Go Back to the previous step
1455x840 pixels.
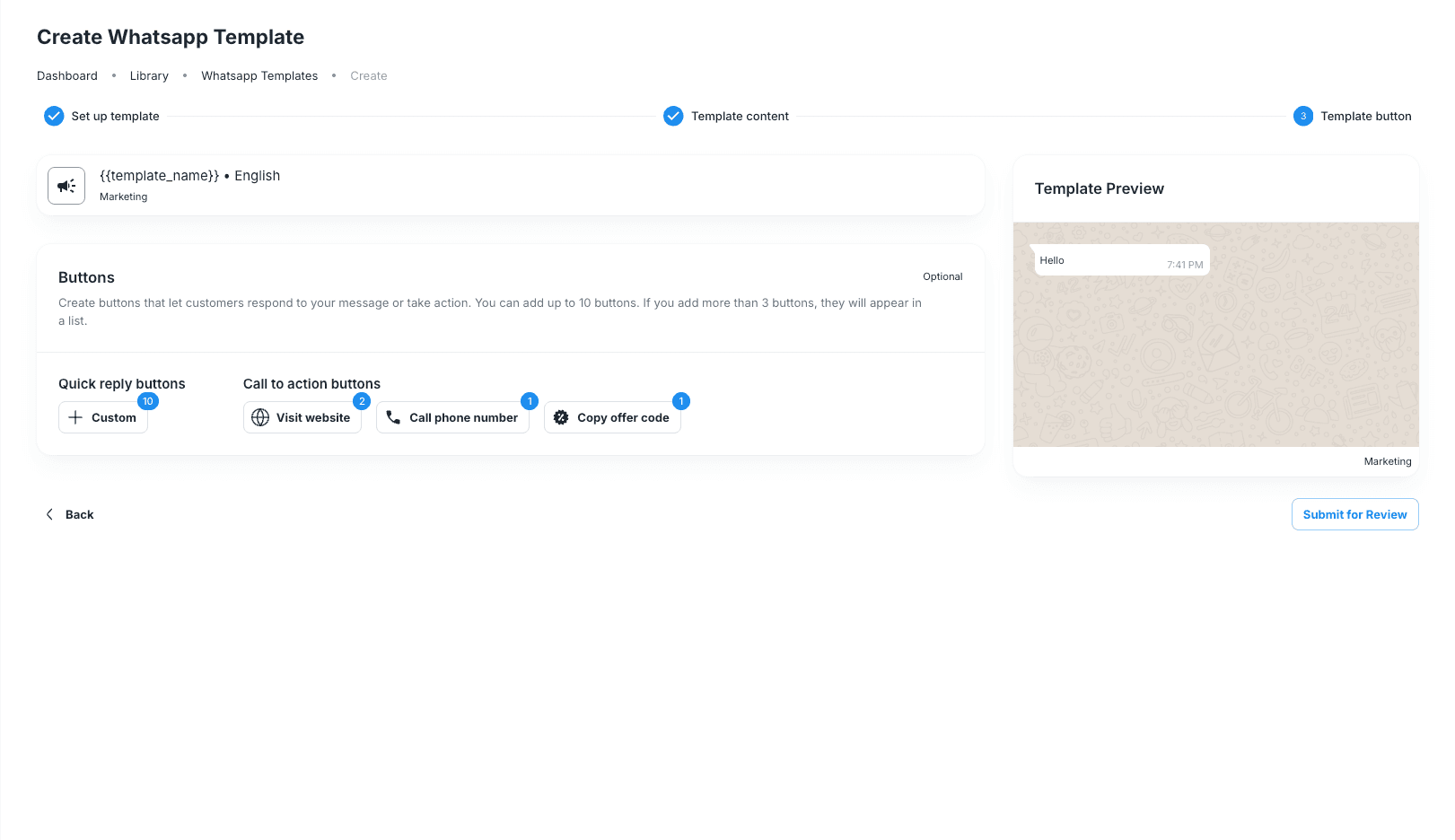point(70,514)
